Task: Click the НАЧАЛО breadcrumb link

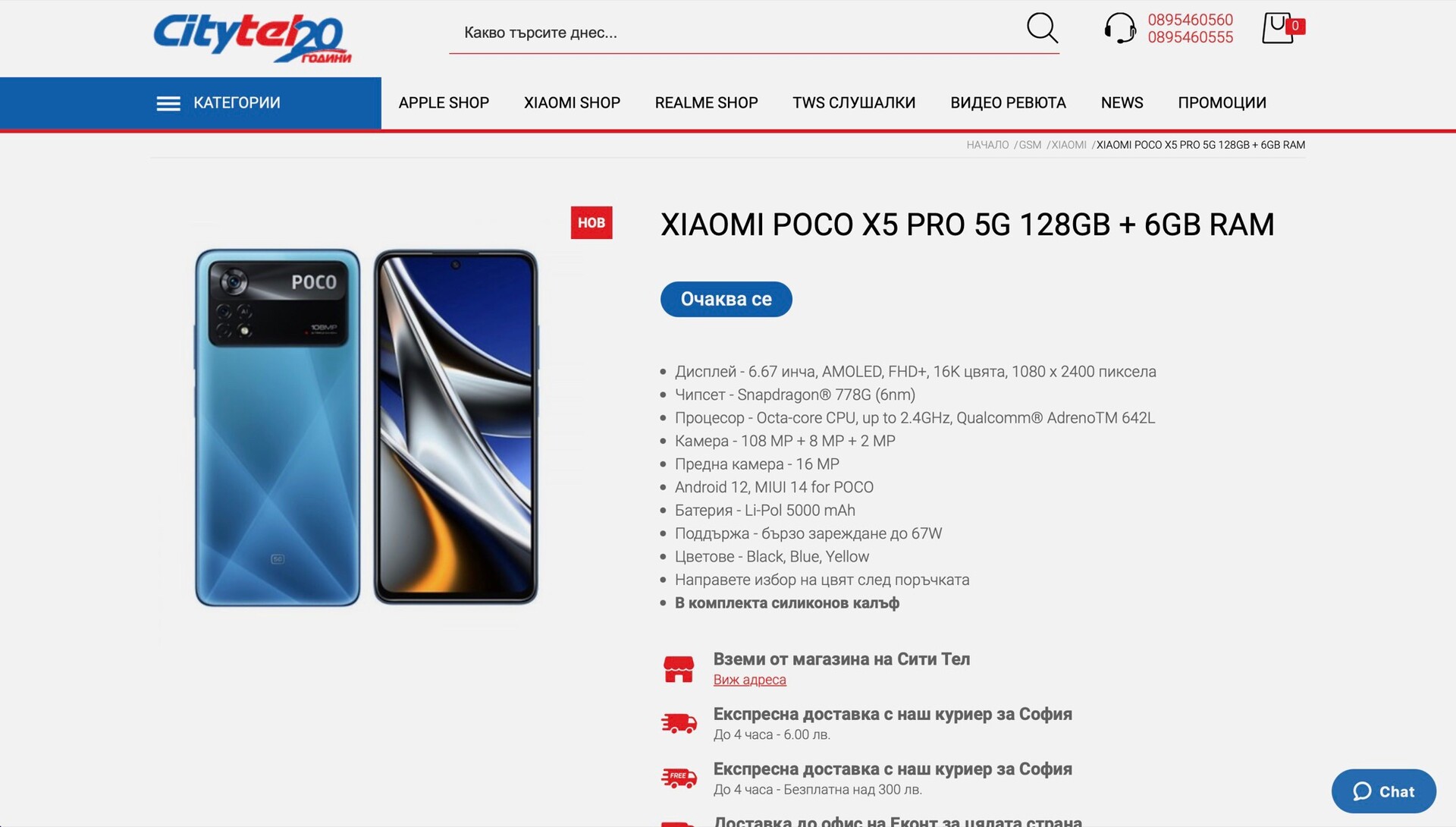Action: (987, 145)
